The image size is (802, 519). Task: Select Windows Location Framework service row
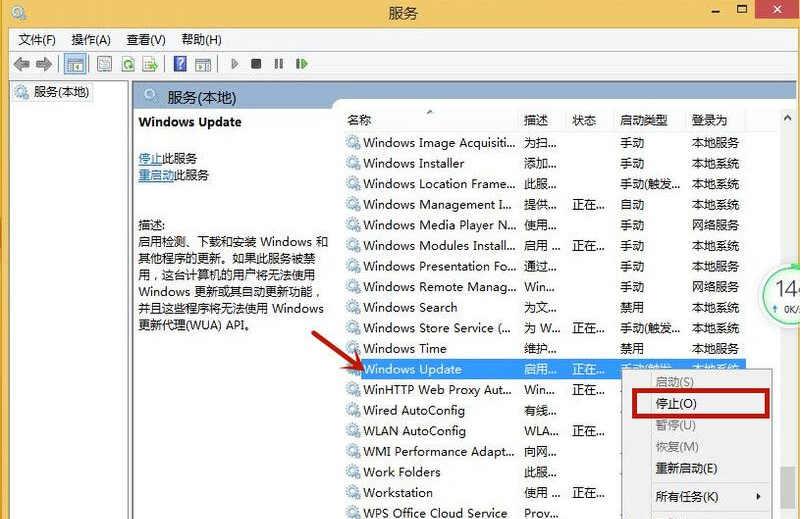pyautogui.click(x=545, y=184)
